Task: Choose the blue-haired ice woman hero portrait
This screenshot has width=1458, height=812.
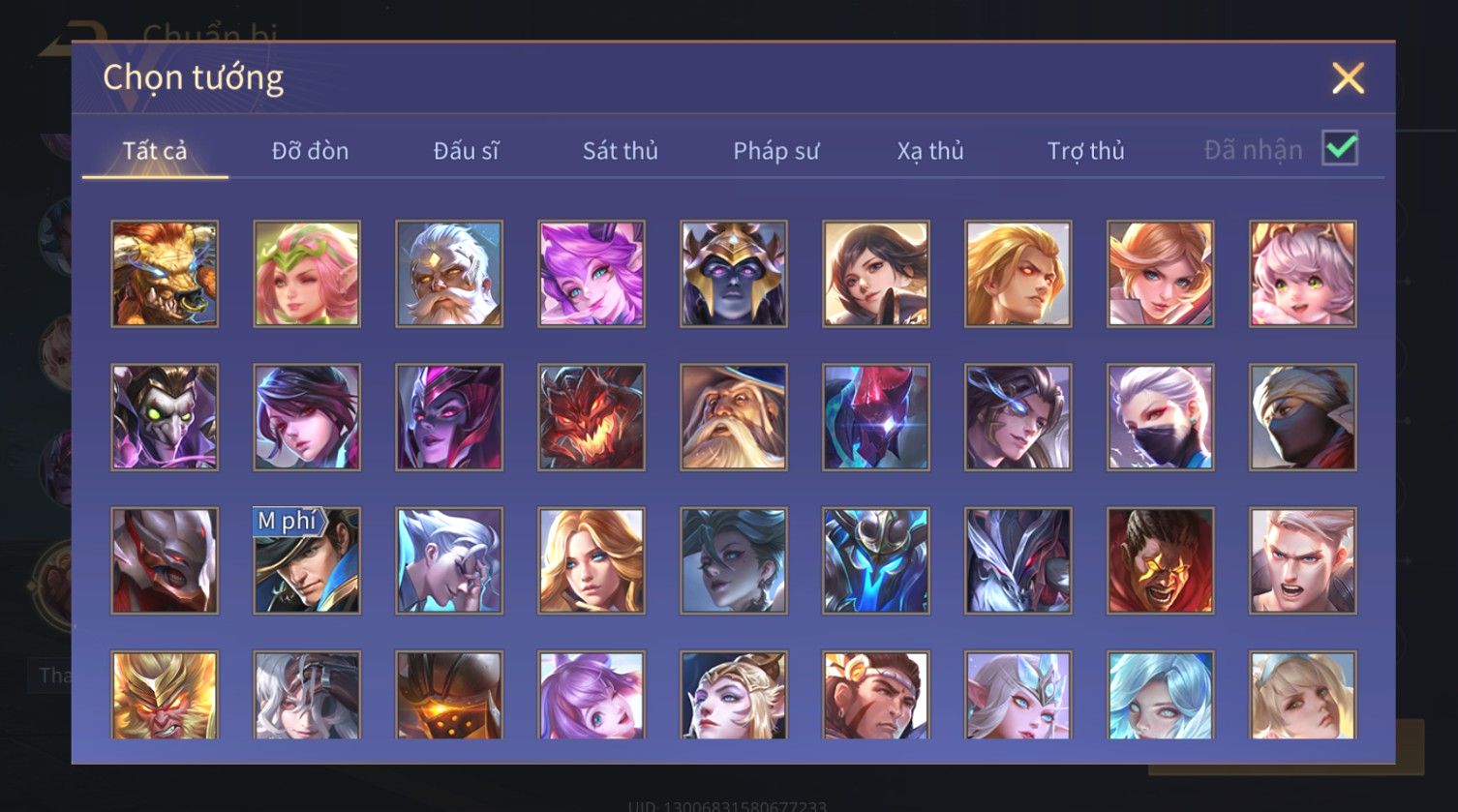Action: pos(1161,696)
